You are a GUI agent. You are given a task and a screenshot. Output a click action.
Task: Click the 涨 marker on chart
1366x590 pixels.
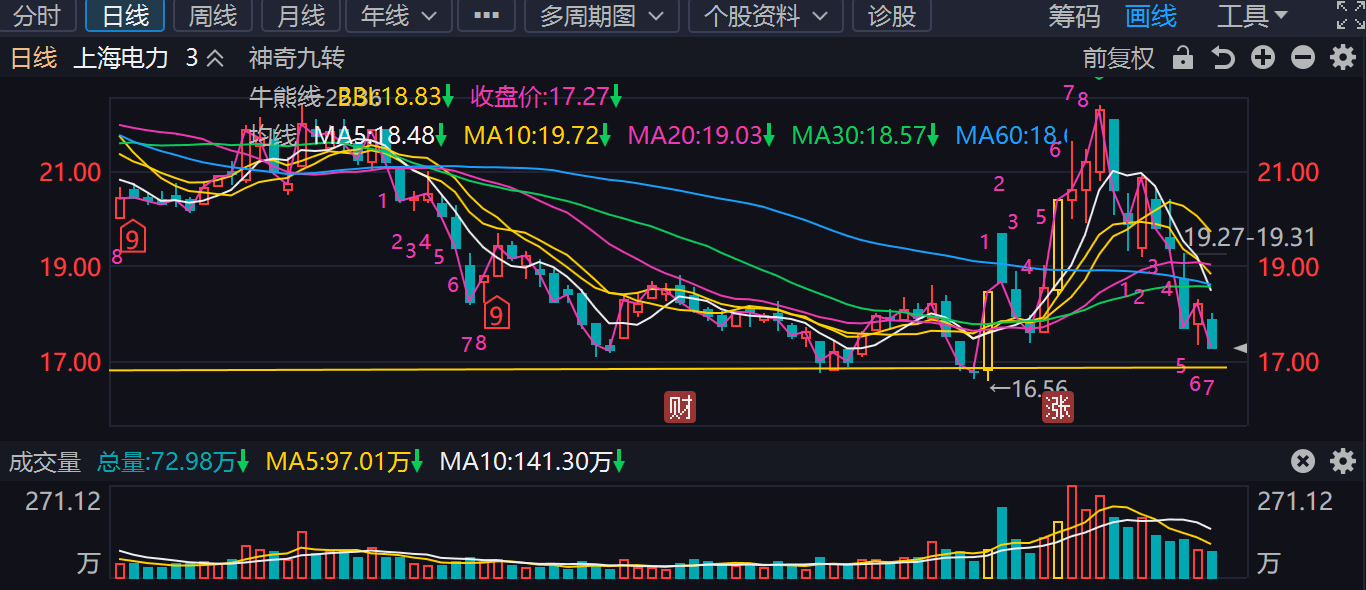coord(1057,407)
